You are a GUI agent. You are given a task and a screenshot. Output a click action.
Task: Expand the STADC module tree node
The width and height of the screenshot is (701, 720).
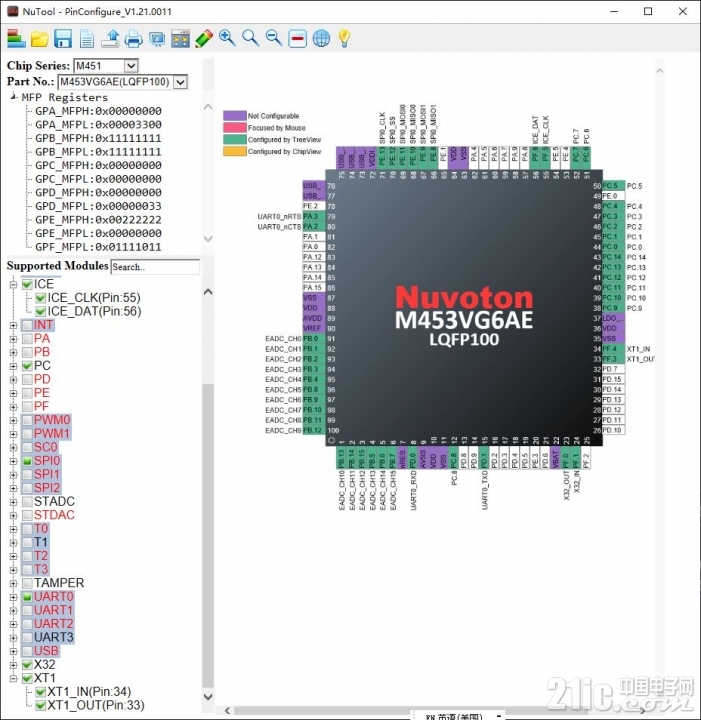[x=13, y=501]
